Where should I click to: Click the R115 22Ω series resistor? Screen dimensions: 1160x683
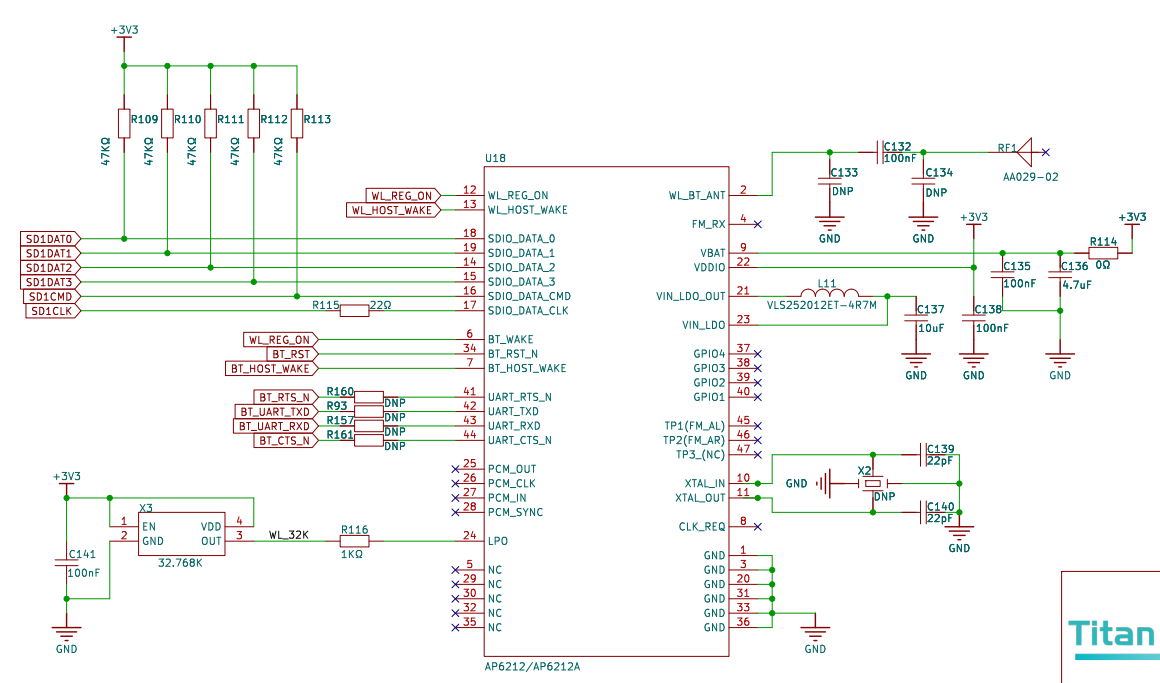[355, 311]
